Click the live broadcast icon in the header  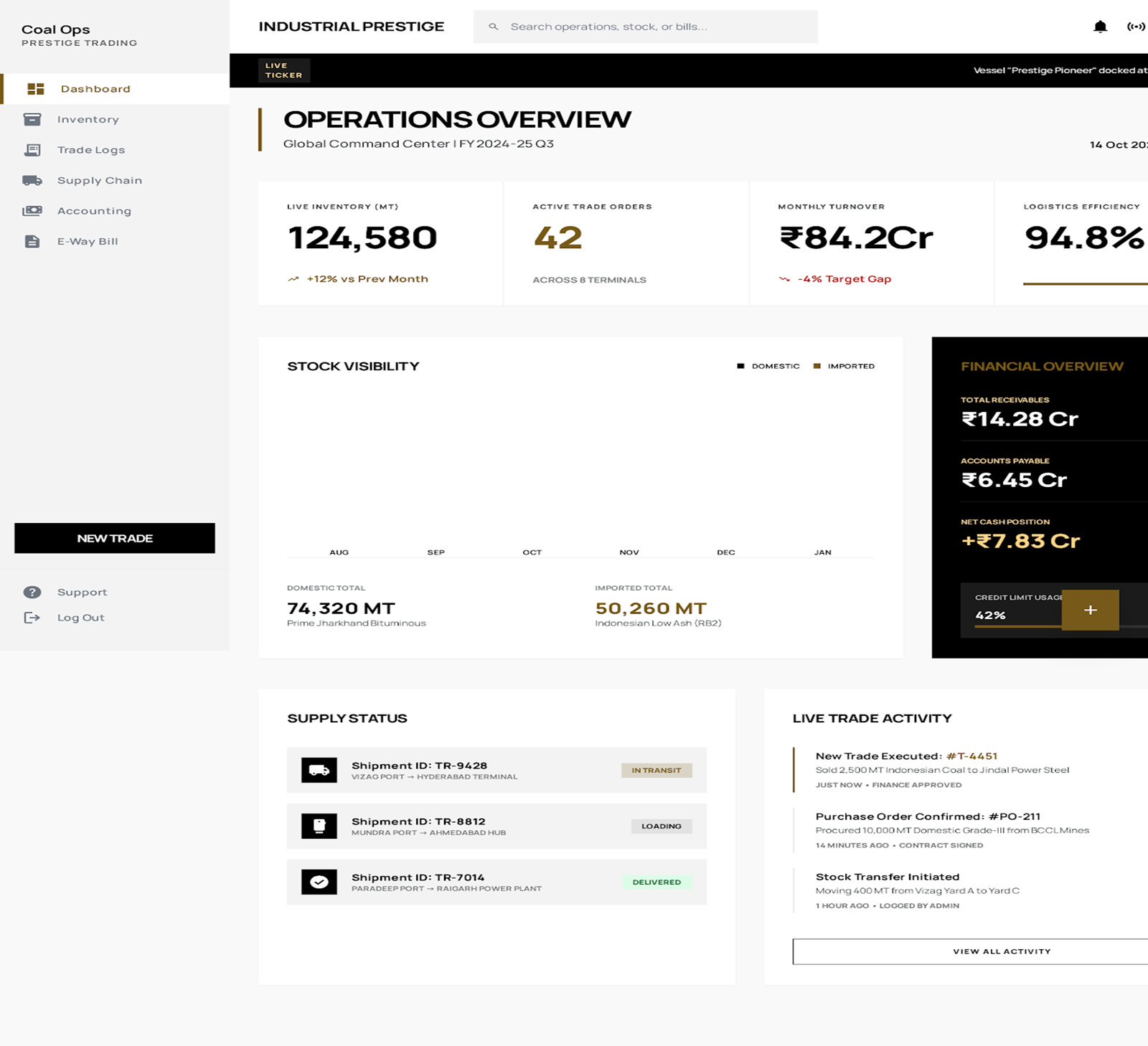(1137, 25)
